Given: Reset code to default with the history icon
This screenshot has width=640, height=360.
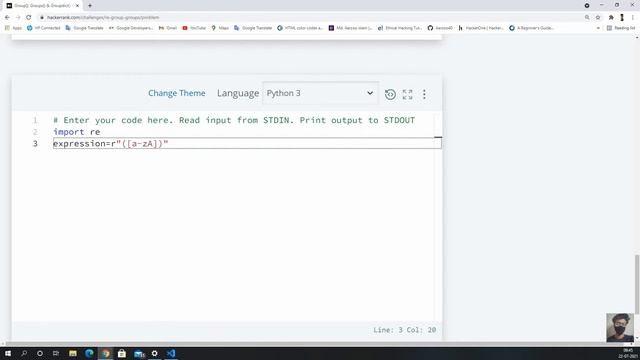Looking at the screenshot, I should point(390,94).
